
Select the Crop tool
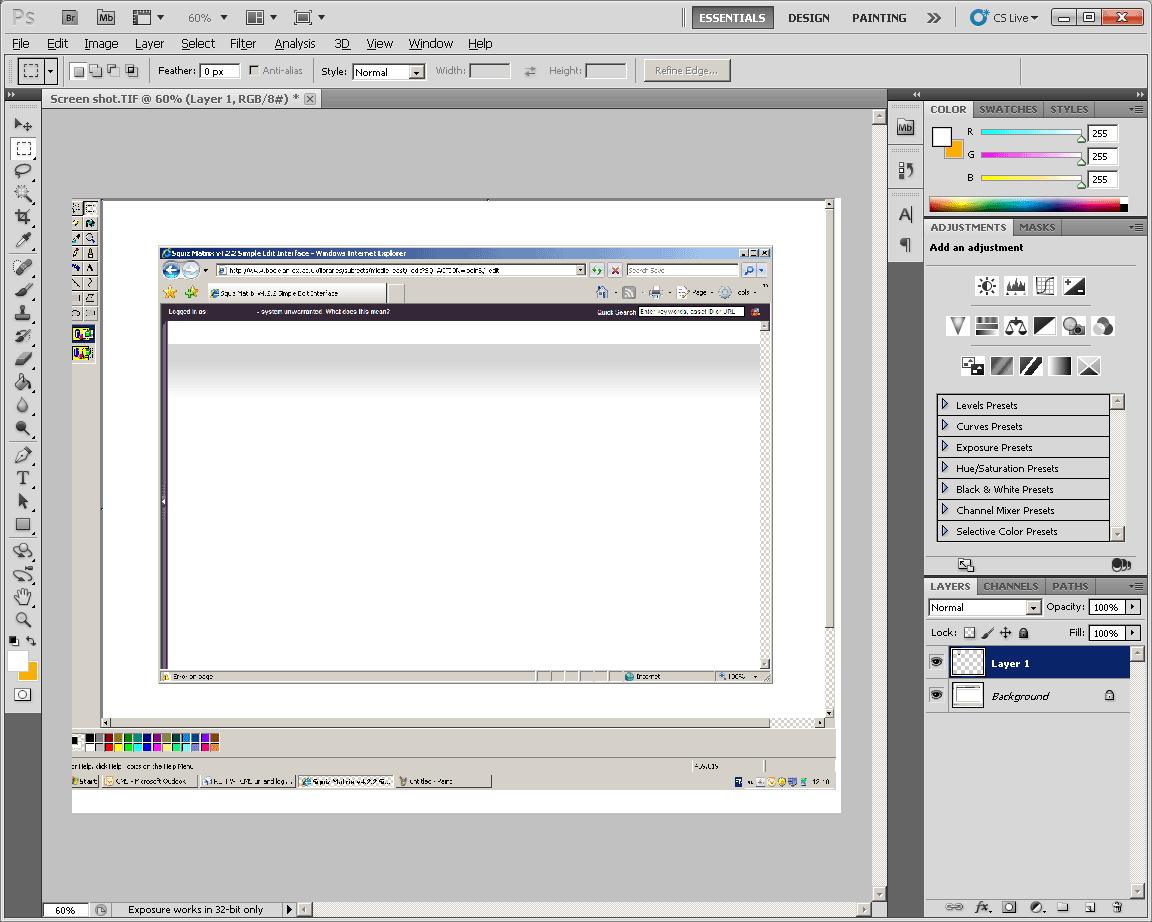[x=23, y=217]
